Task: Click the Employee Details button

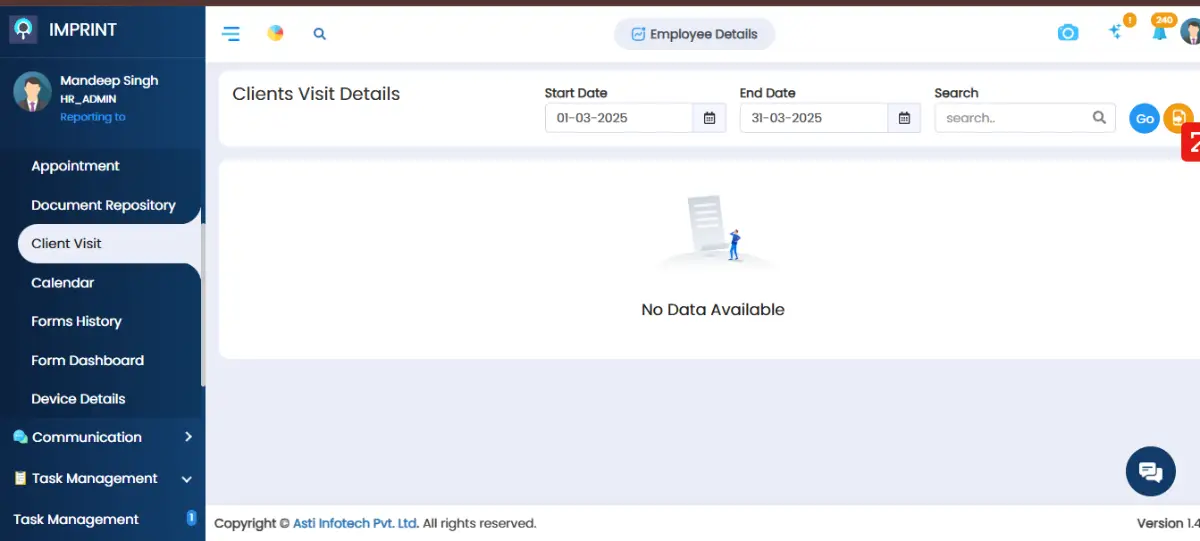Action: [x=694, y=34]
